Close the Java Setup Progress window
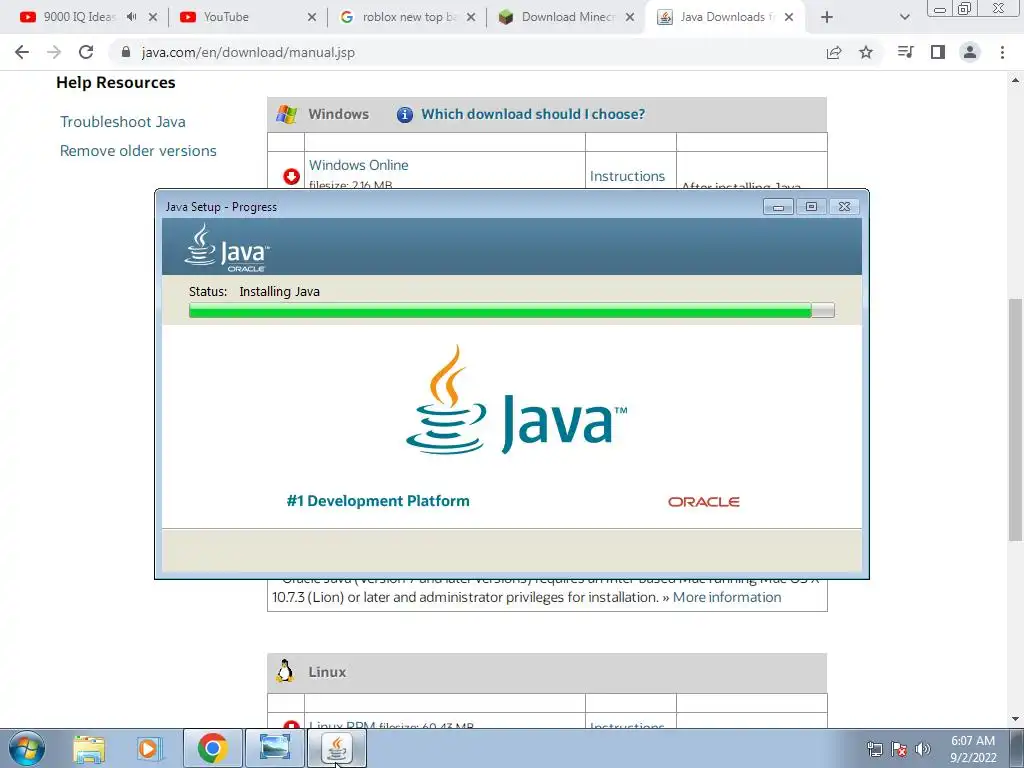The height and width of the screenshot is (768, 1024). tap(844, 207)
